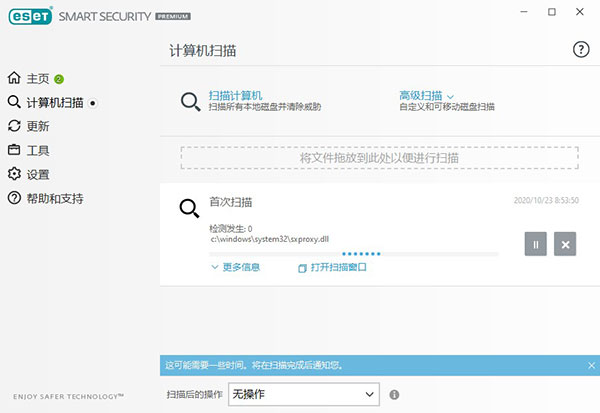The image size is (600, 413).
Task: Click the help question mark icon
Action: (x=581, y=49)
